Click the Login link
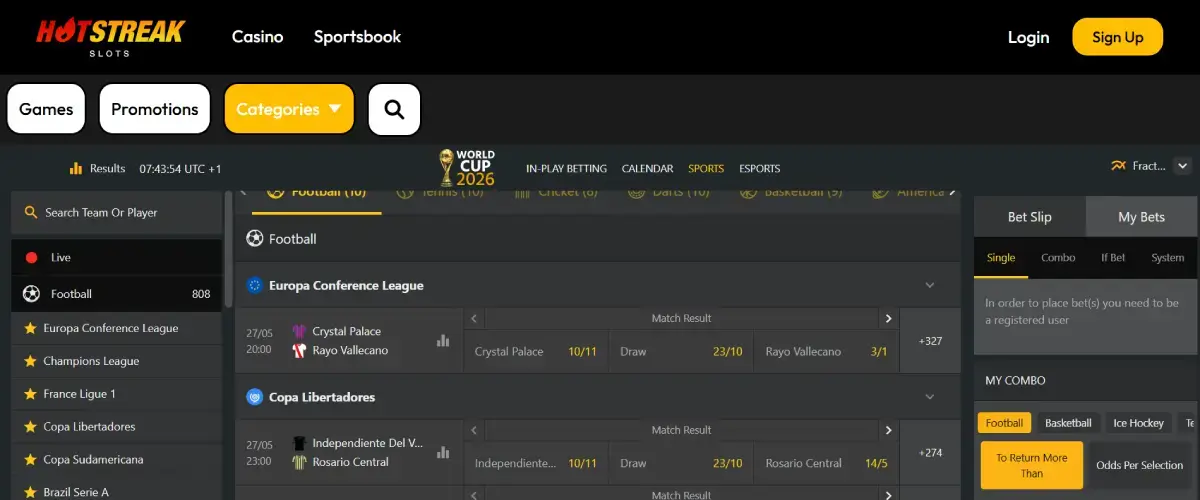Viewport: 1200px width, 500px height. pyautogui.click(x=1028, y=37)
